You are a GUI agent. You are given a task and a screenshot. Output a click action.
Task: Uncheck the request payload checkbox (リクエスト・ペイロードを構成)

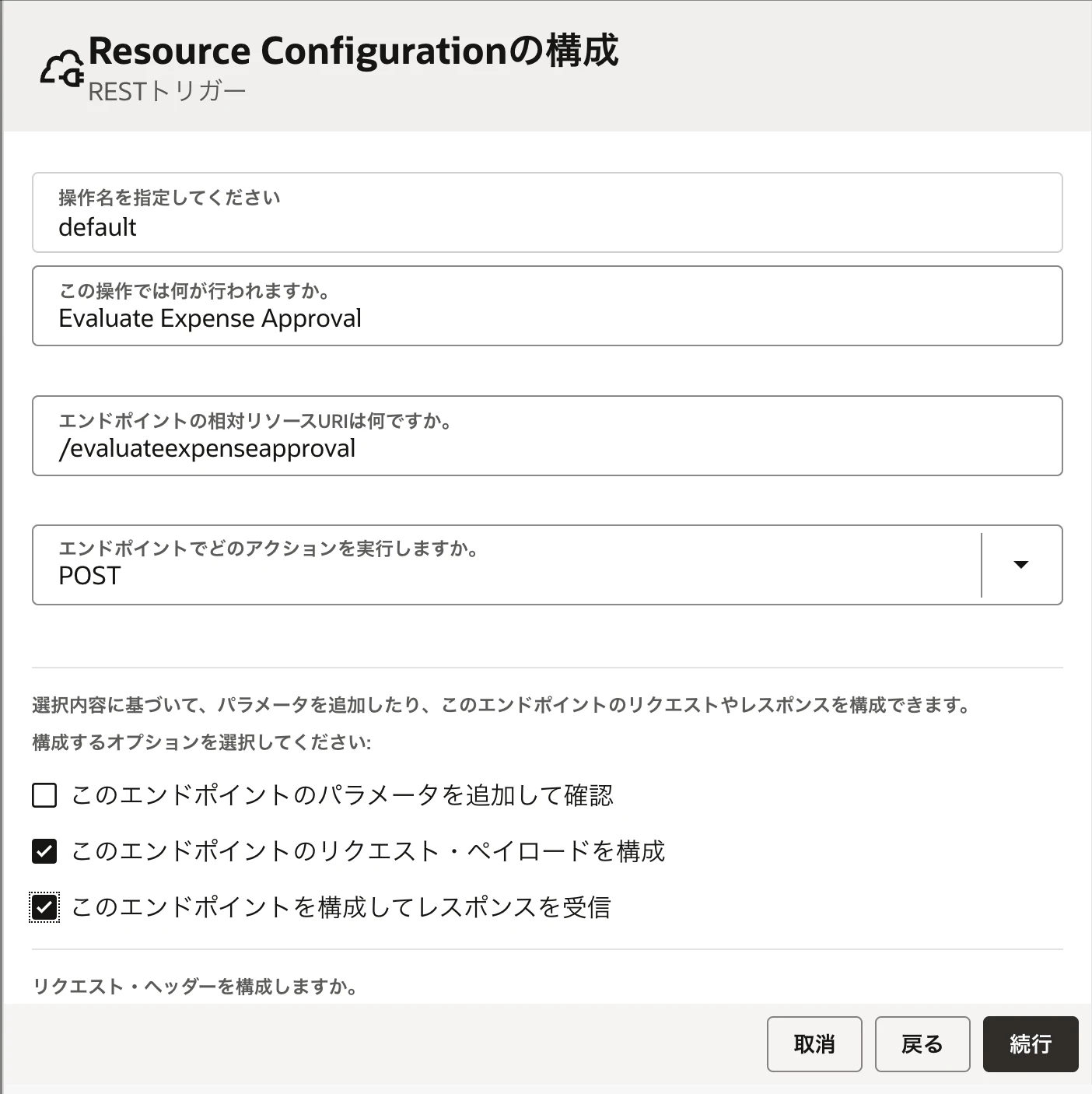44,851
